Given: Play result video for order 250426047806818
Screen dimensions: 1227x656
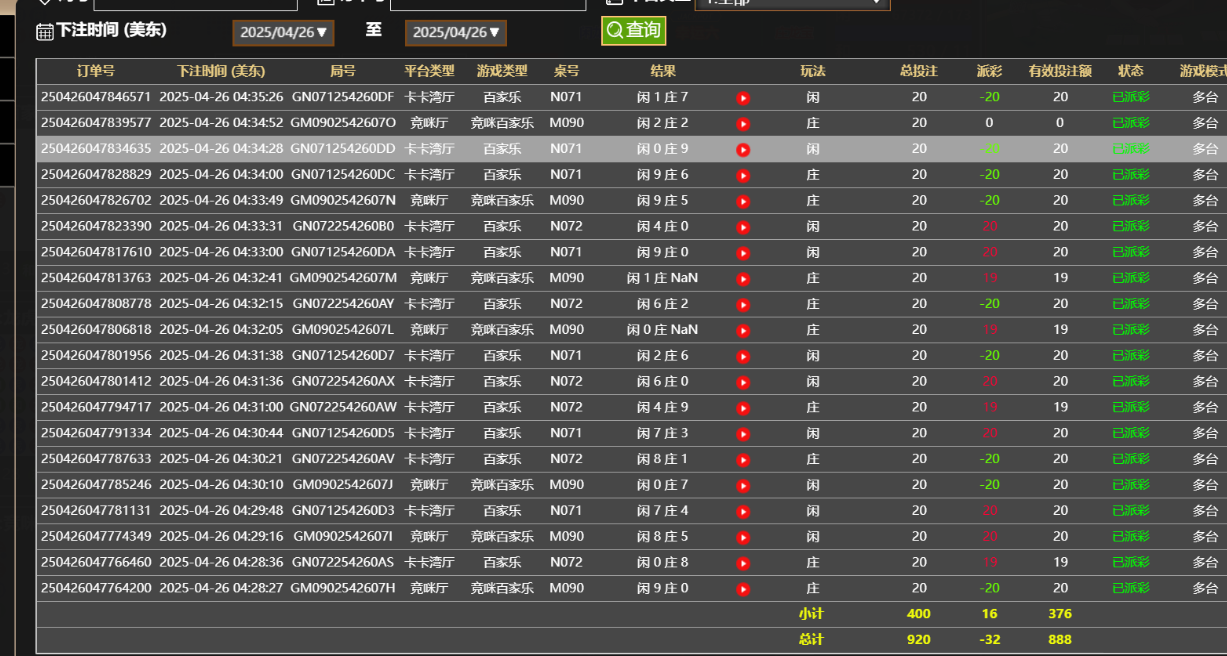Looking at the screenshot, I should click(743, 330).
